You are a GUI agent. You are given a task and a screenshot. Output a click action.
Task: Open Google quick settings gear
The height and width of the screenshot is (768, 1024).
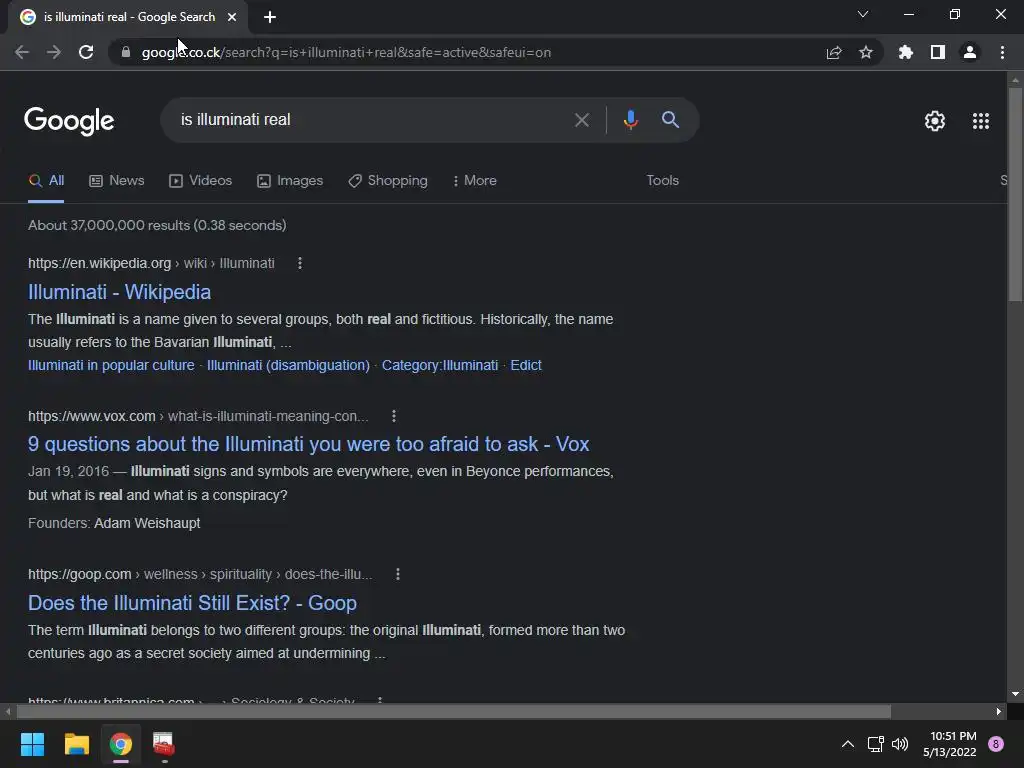click(935, 121)
